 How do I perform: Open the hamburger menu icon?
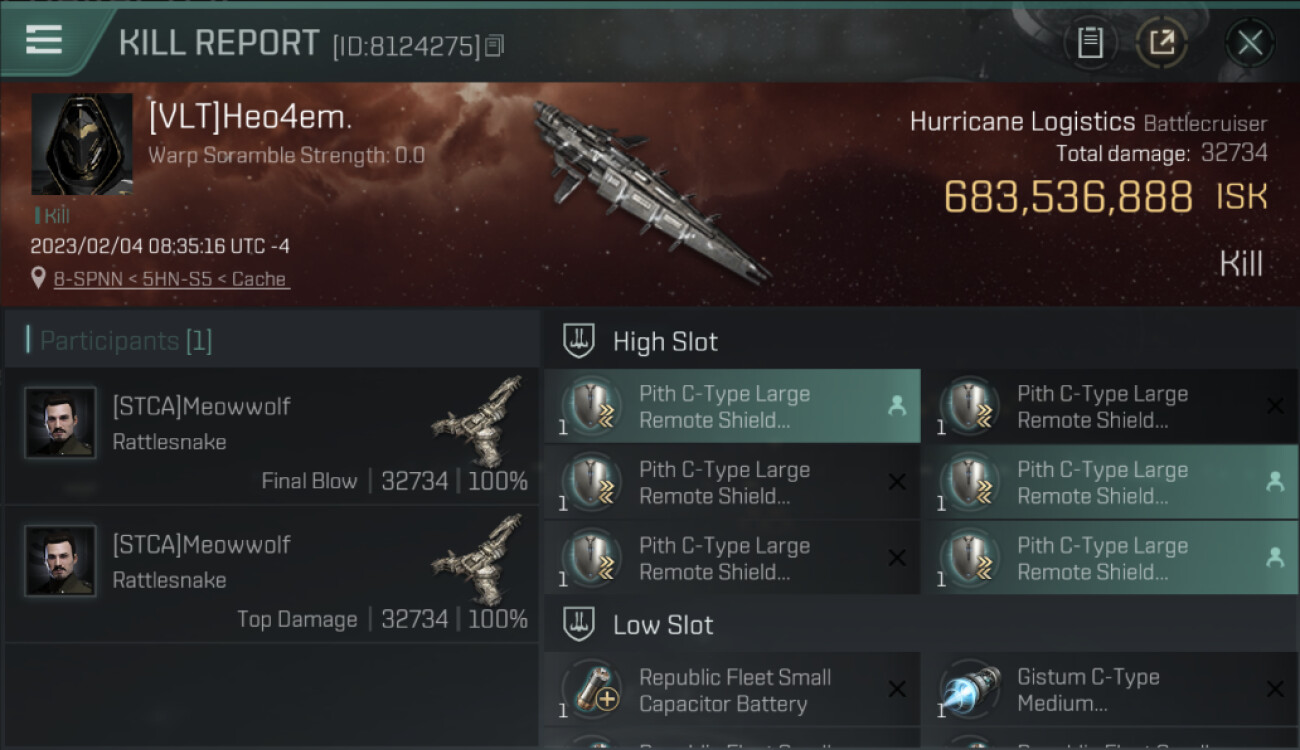click(x=44, y=40)
